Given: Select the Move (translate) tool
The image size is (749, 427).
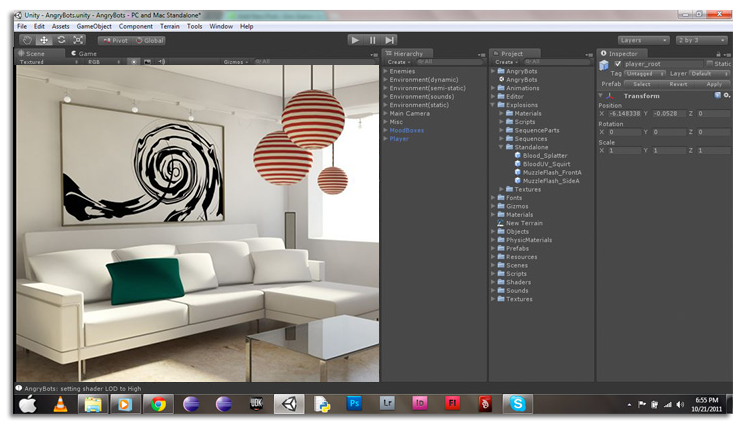Looking at the screenshot, I should click(43, 40).
